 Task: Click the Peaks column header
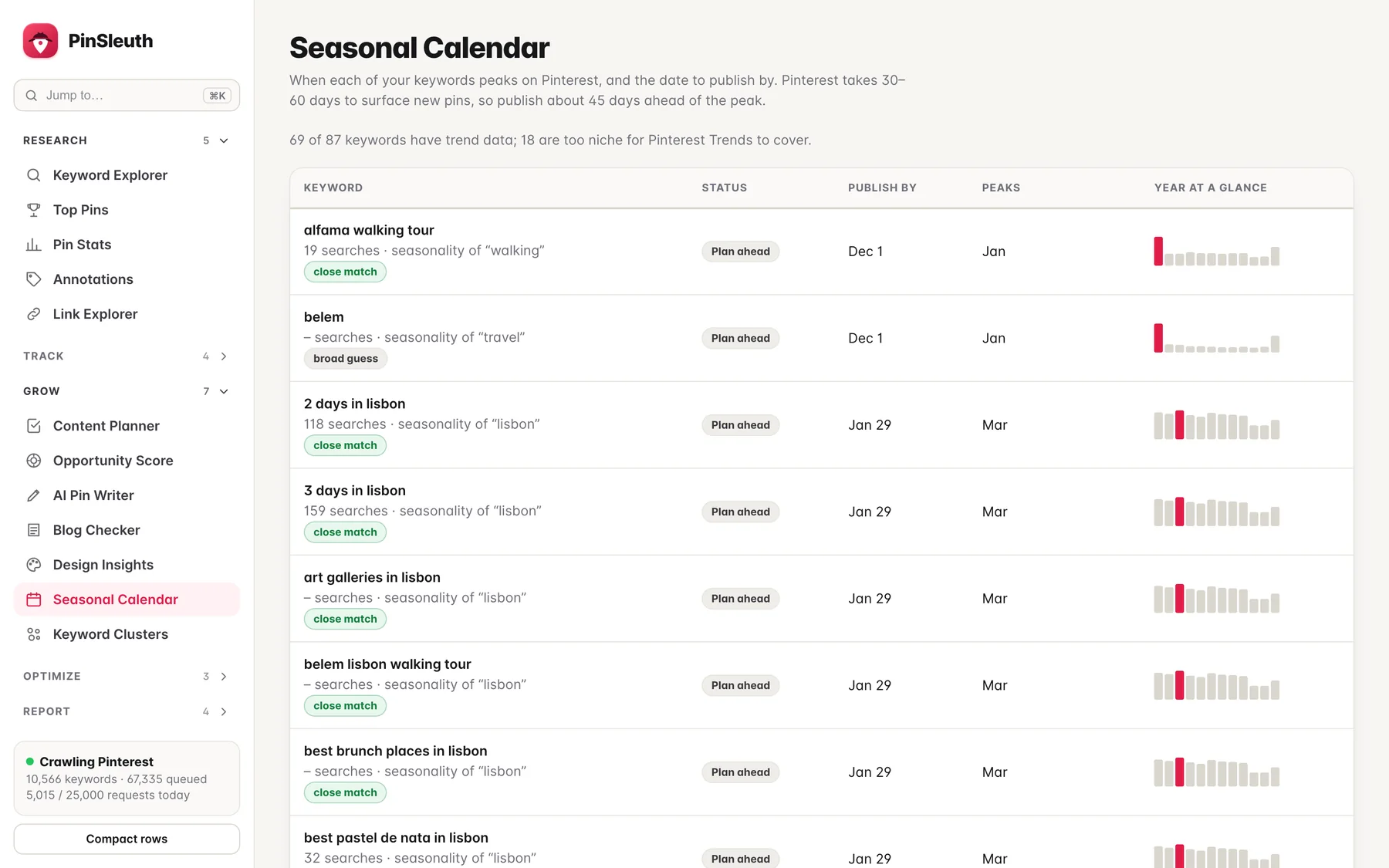point(1001,187)
